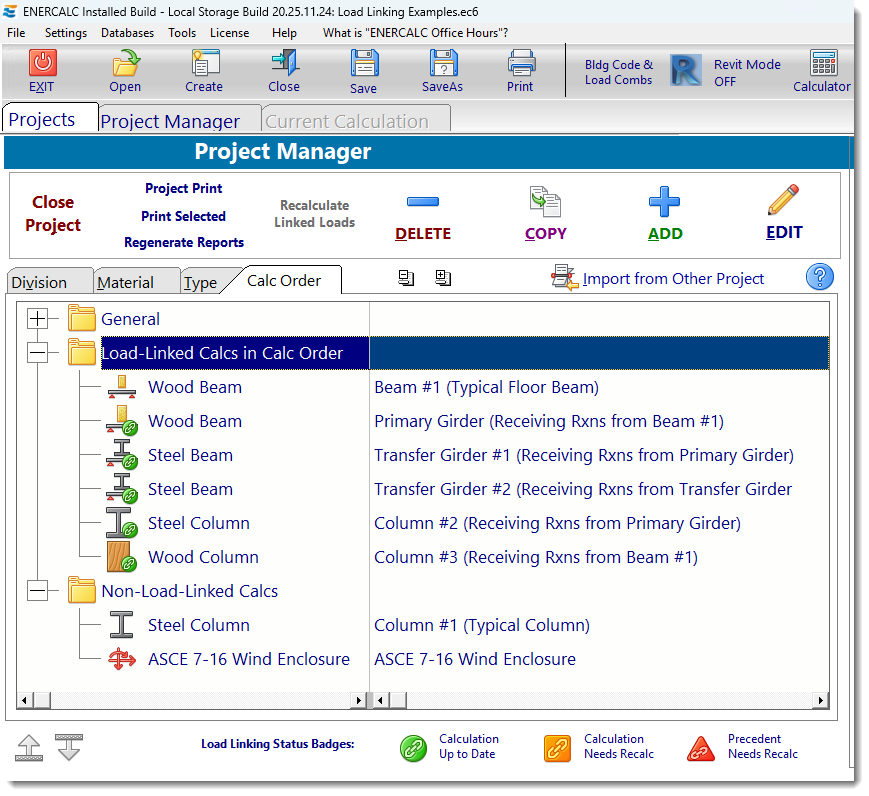
Task: Click Import from Other Project link
Action: [x=673, y=278]
